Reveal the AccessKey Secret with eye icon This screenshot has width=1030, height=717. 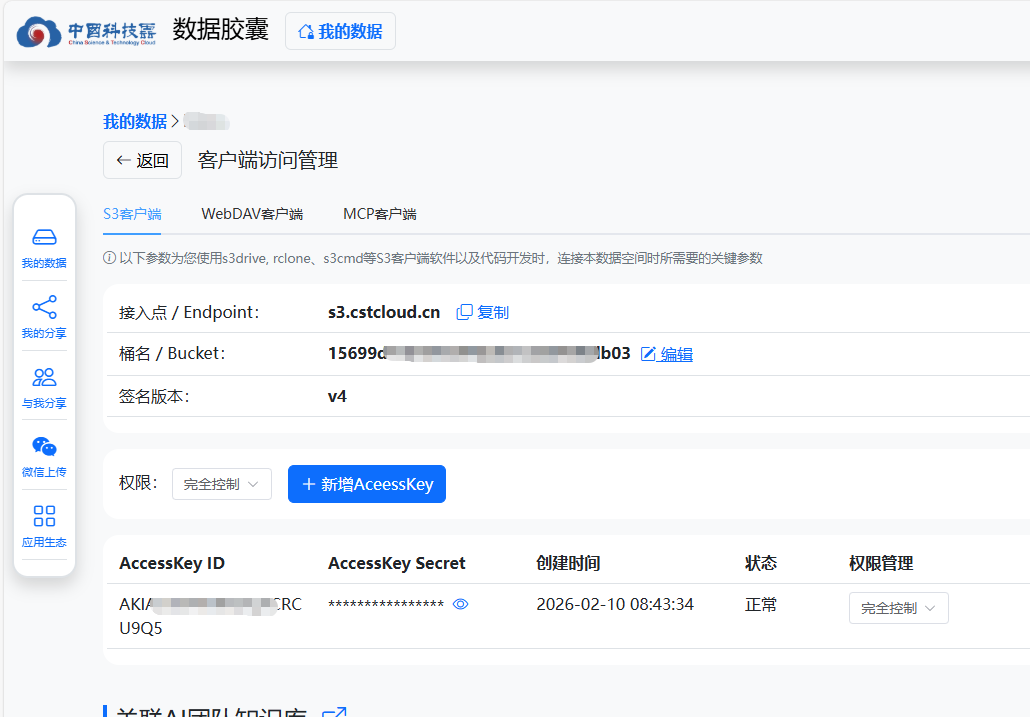[x=460, y=605]
